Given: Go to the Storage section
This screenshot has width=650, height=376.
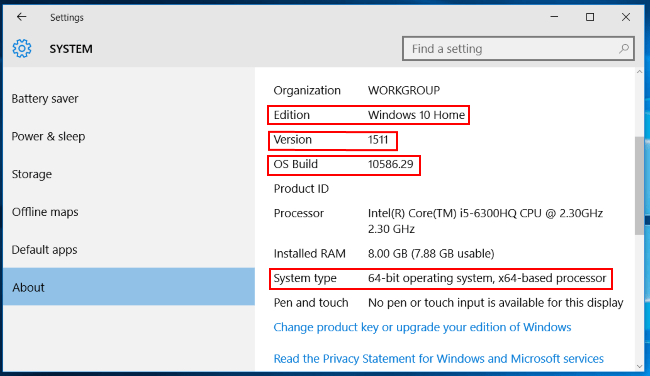Looking at the screenshot, I should tap(32, 174).
